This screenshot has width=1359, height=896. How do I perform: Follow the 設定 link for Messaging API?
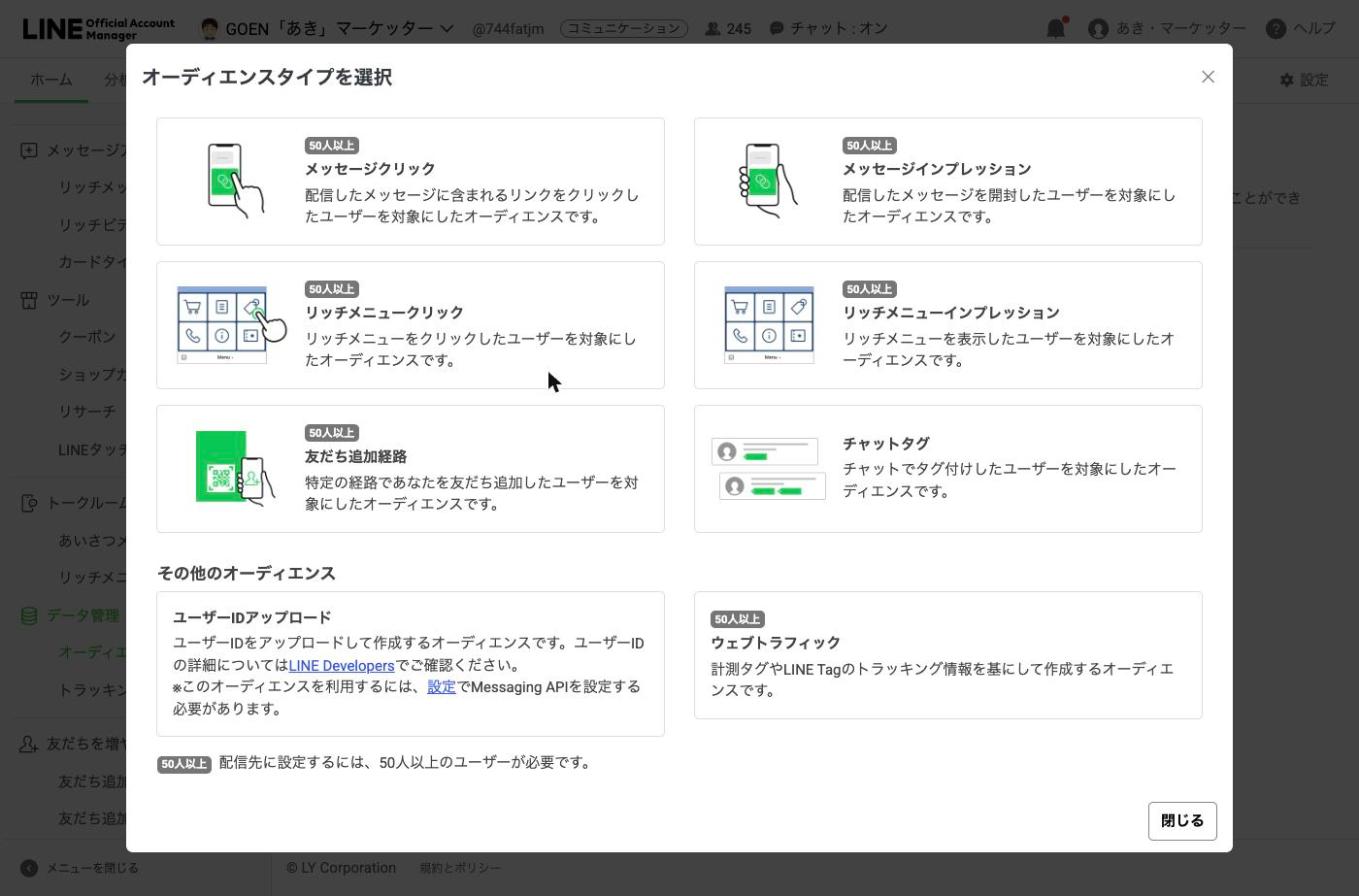(441, 687)
